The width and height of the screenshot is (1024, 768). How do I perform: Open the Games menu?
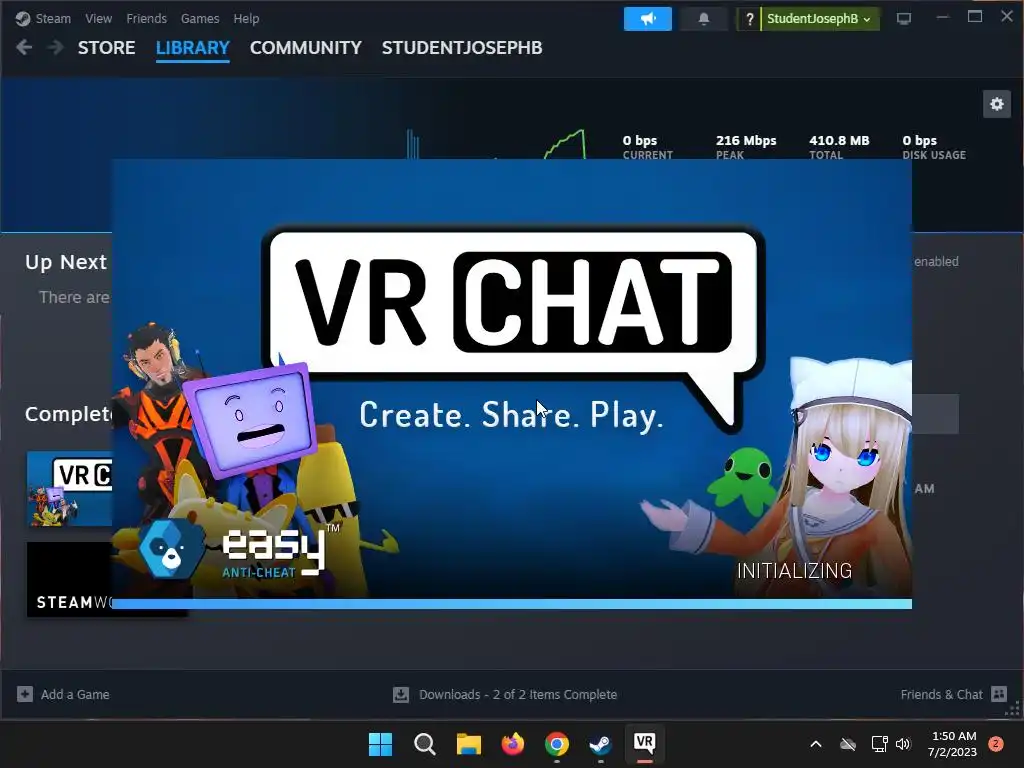click(x=200, y=19)
